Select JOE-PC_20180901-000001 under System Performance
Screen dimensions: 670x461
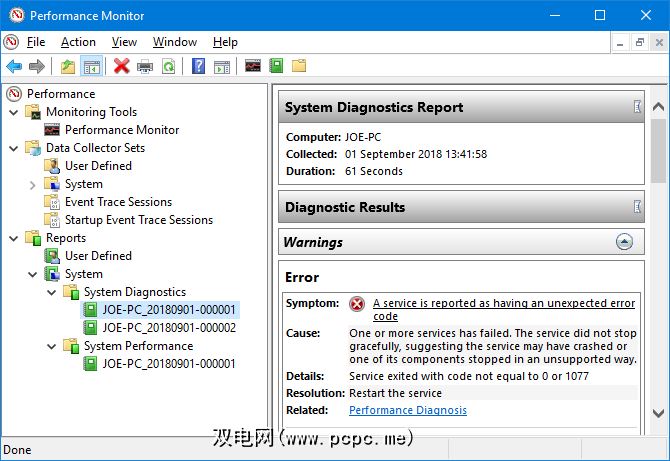(169, 364)
